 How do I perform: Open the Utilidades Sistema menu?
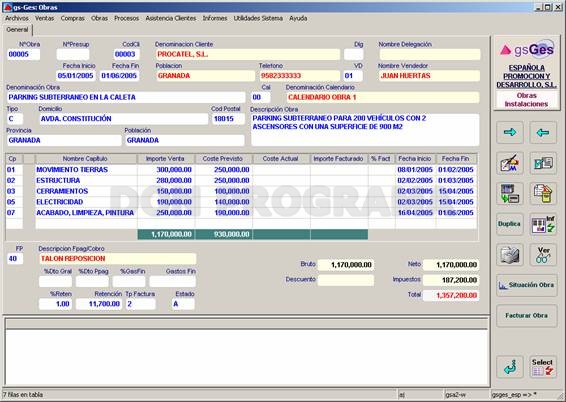coord(258,18)
